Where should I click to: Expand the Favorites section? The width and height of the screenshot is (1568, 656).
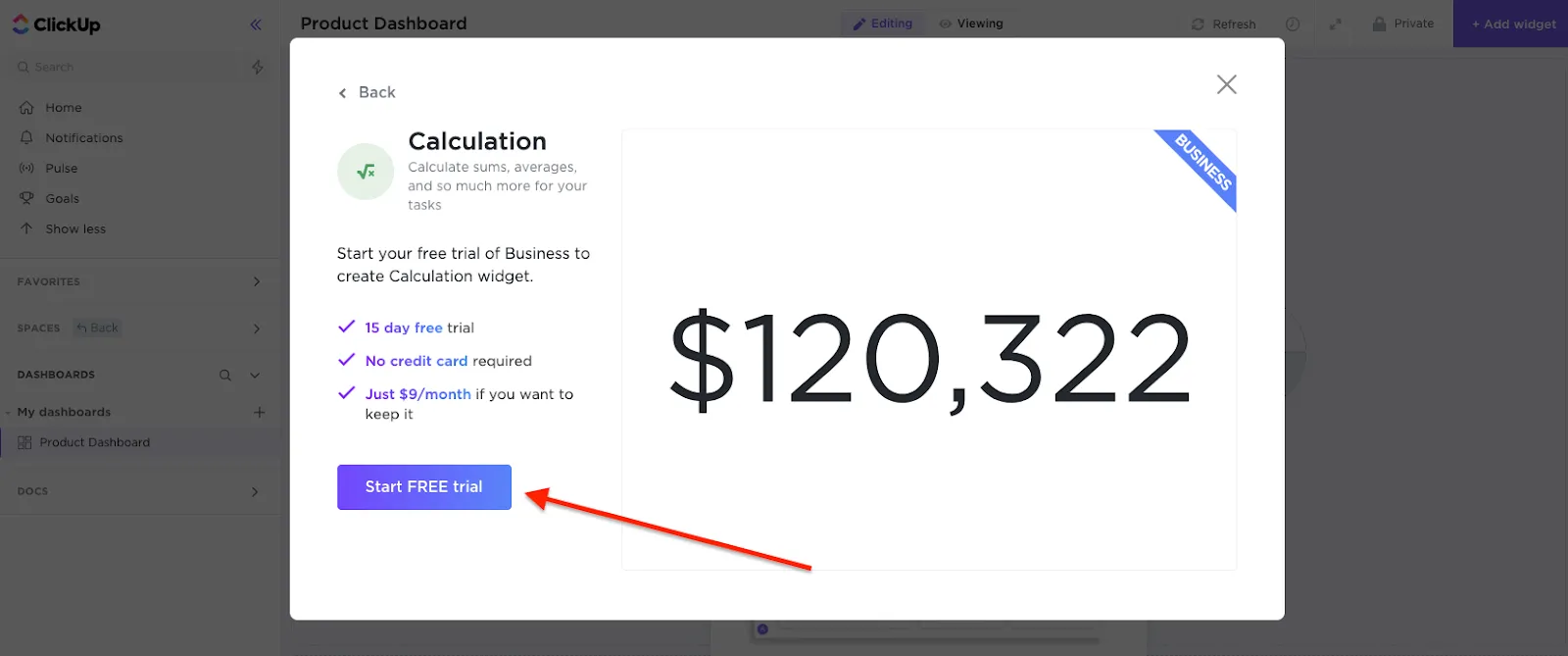tap(257, 281)
